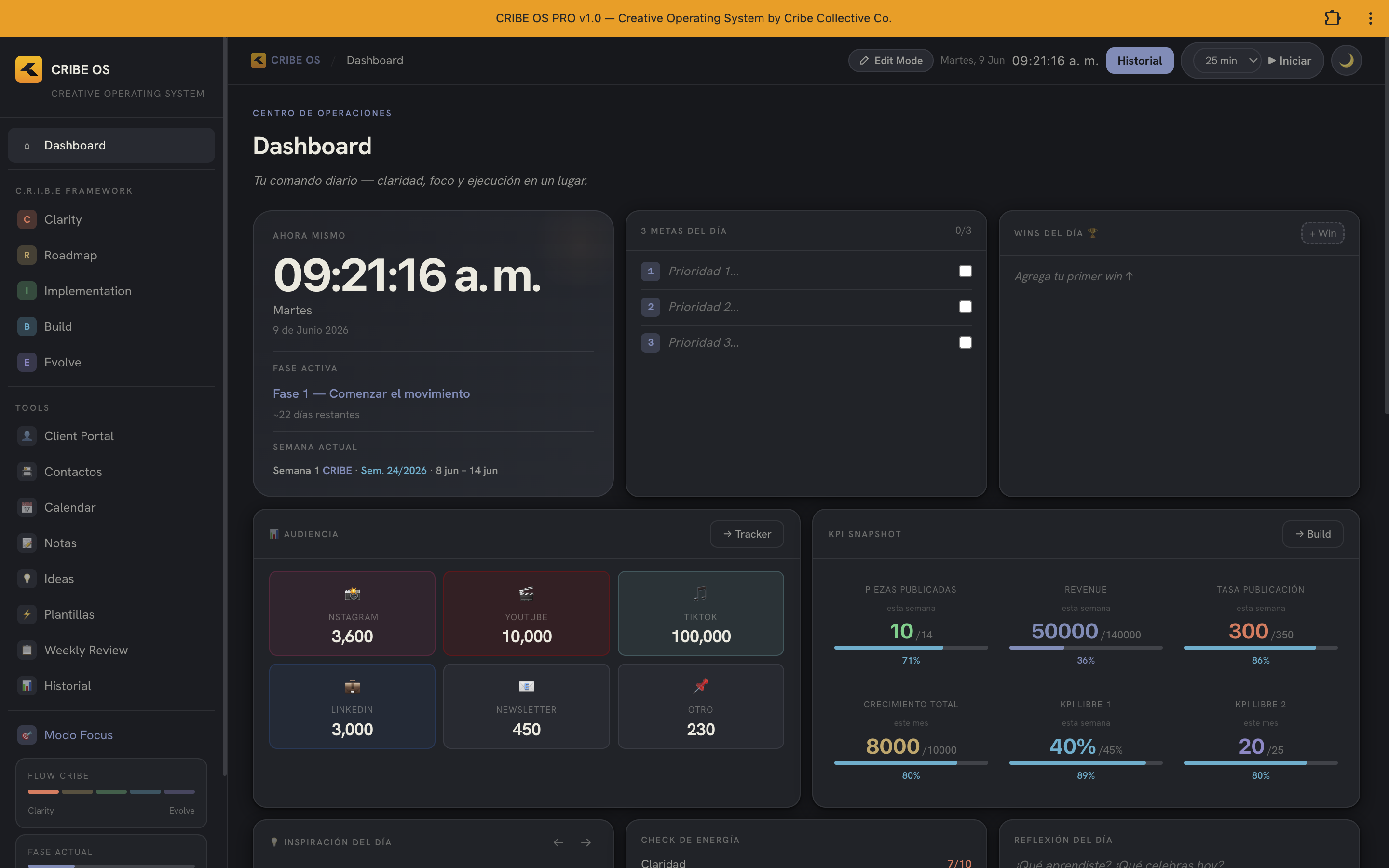This screenshot has width=1389, height=868.
Task: Open Implementation in the sidebar
Action: point(111,291)
